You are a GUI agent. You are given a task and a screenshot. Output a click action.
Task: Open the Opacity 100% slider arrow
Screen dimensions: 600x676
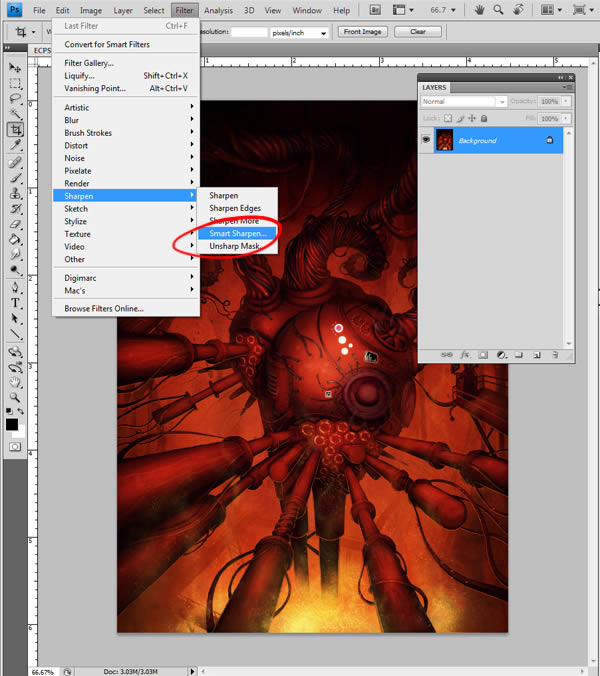566,101
